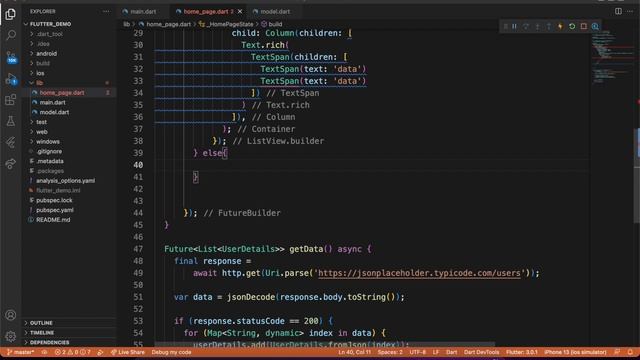
Task: Open the .gitignore file
Action: (49, 151)
